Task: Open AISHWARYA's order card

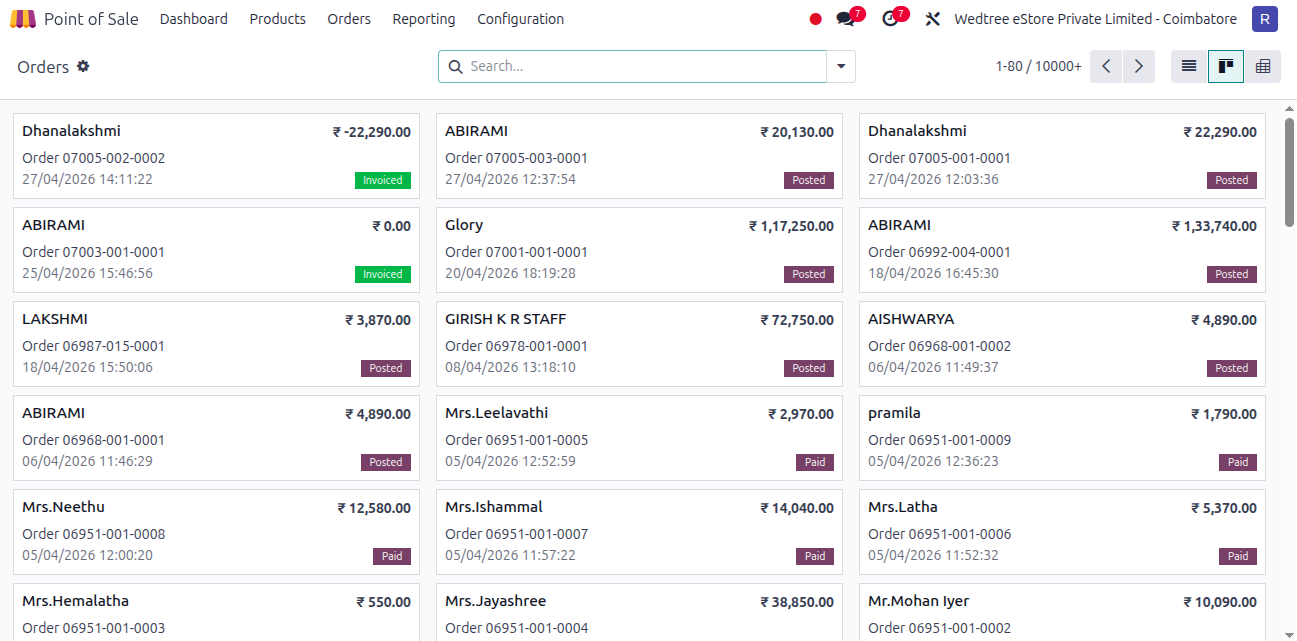Action: (1062, 344)
